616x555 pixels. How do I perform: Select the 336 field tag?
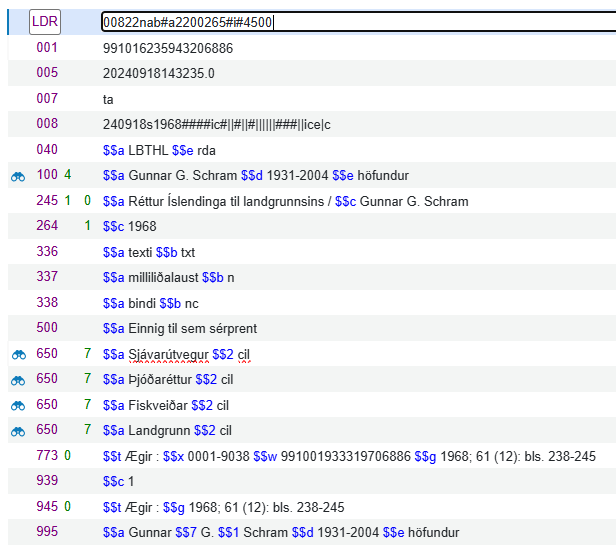point(47,251)
